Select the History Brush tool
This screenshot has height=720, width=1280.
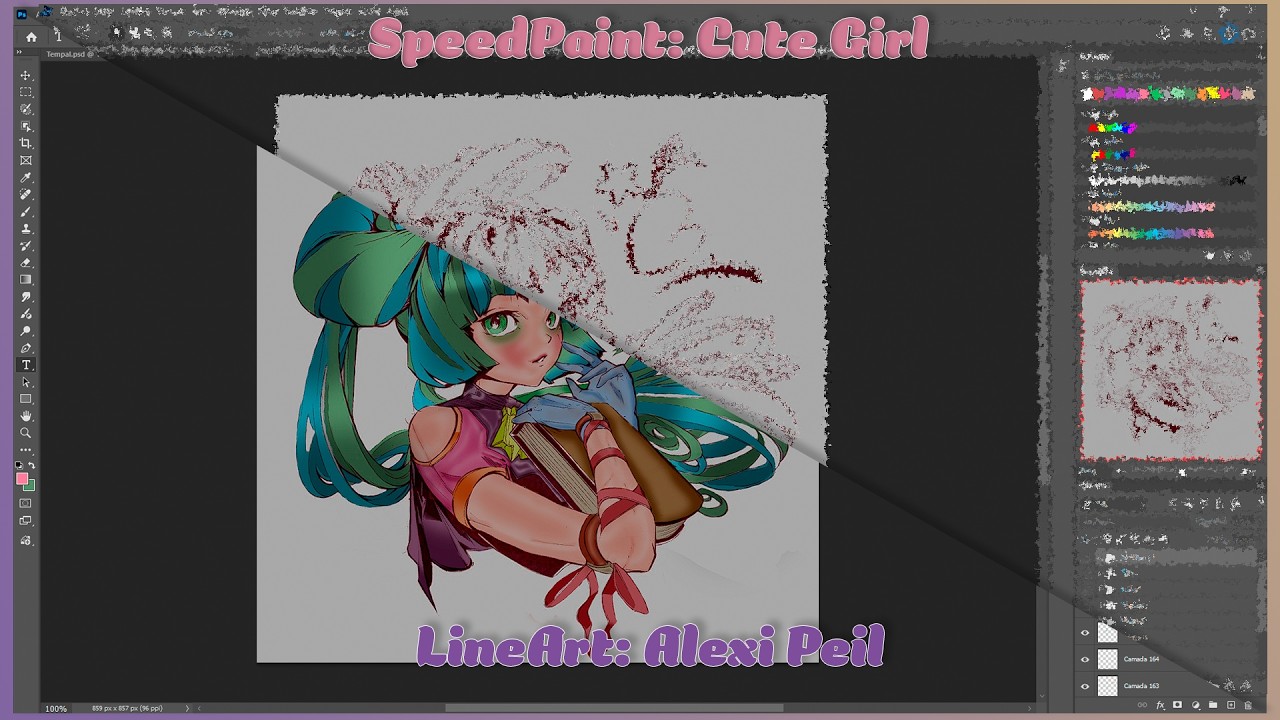26,245
